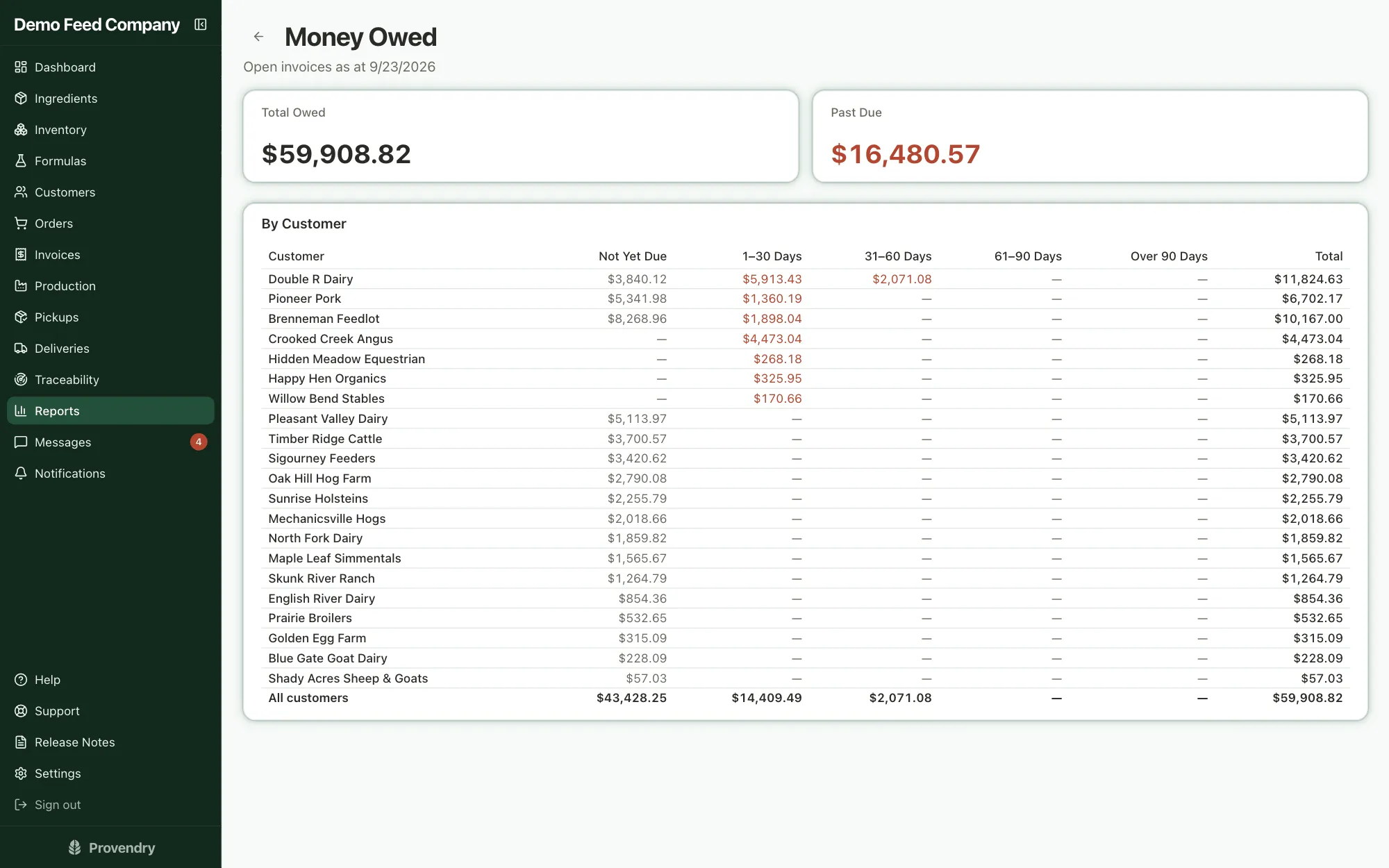Click the All customers totals row label
Screen dimensions: 1389x868
[308, 698]
